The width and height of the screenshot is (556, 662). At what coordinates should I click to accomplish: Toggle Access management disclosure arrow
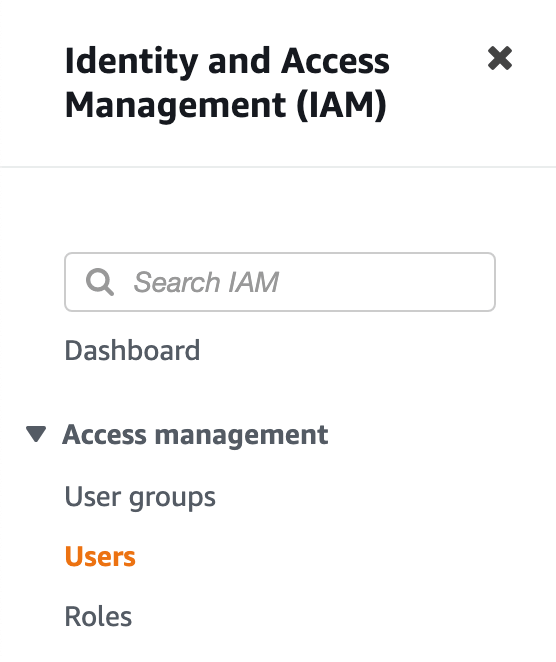pyautogui.click(x=36, y=434)
